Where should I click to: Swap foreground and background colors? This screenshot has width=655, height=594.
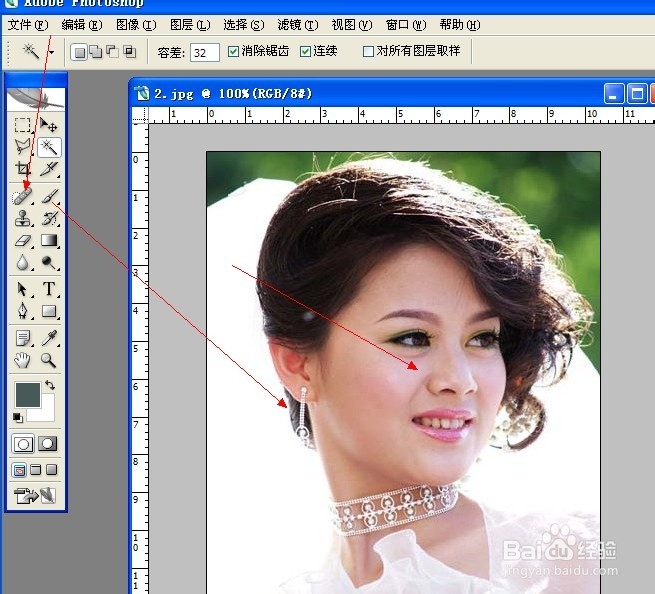coord(50,384)
